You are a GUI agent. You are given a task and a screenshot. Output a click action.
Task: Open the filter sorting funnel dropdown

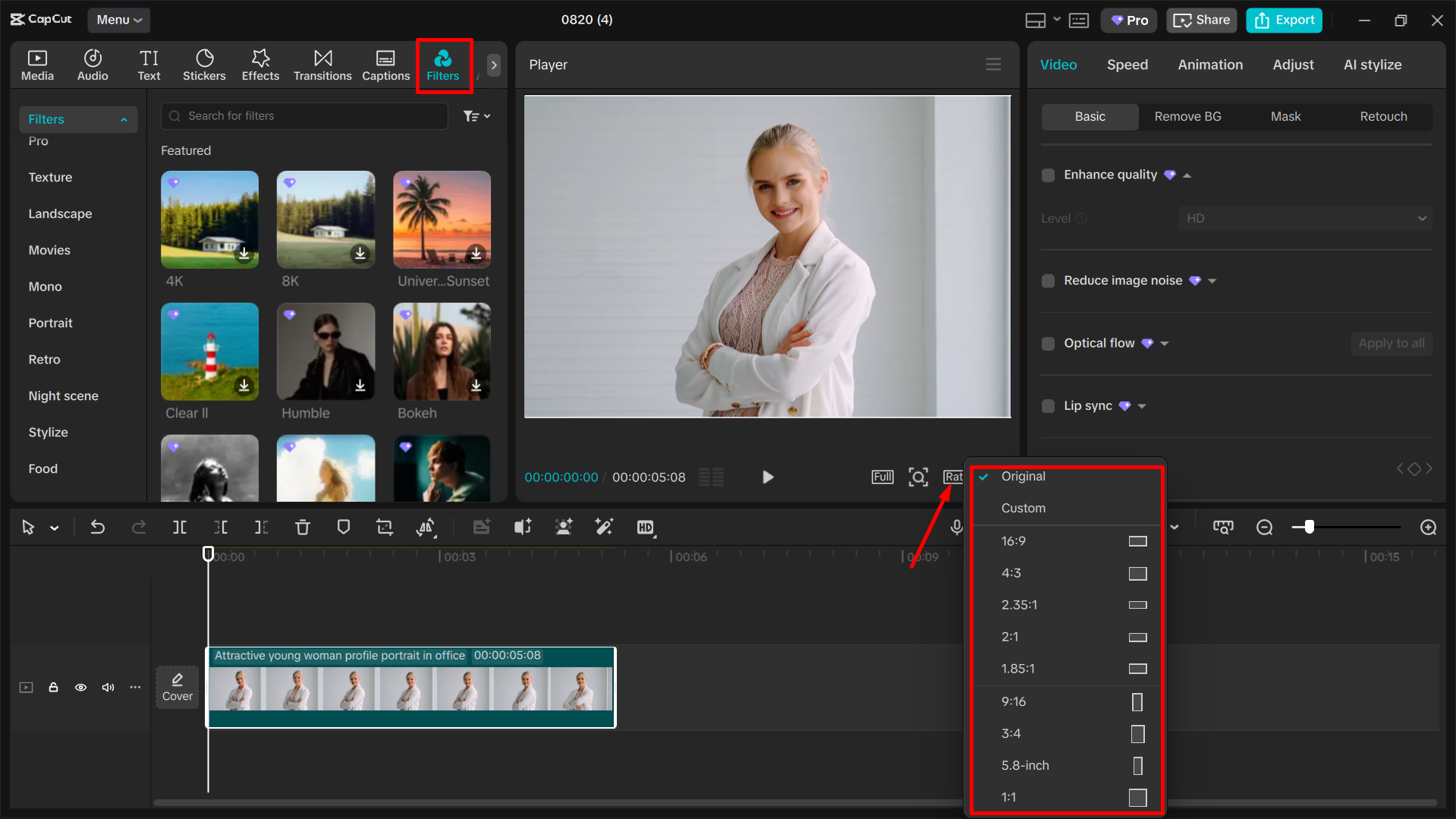476,115
